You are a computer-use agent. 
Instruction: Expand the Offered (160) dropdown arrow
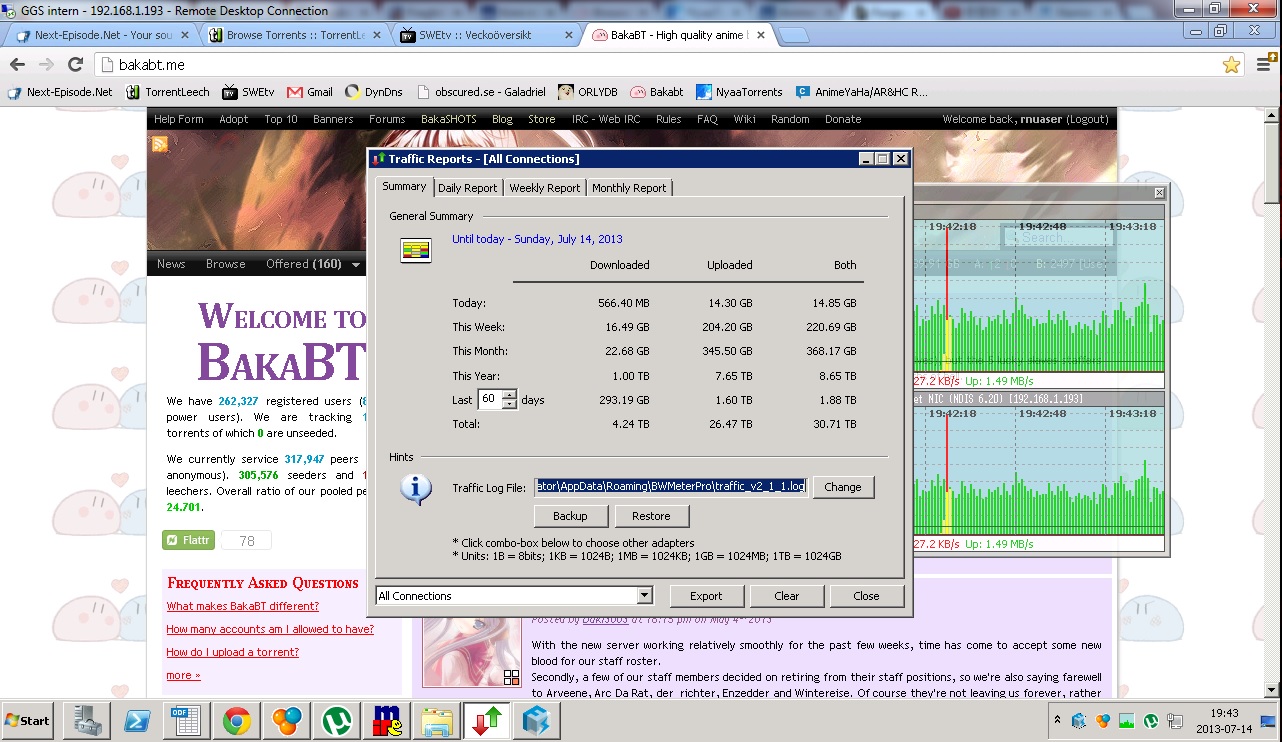(356, 265)
